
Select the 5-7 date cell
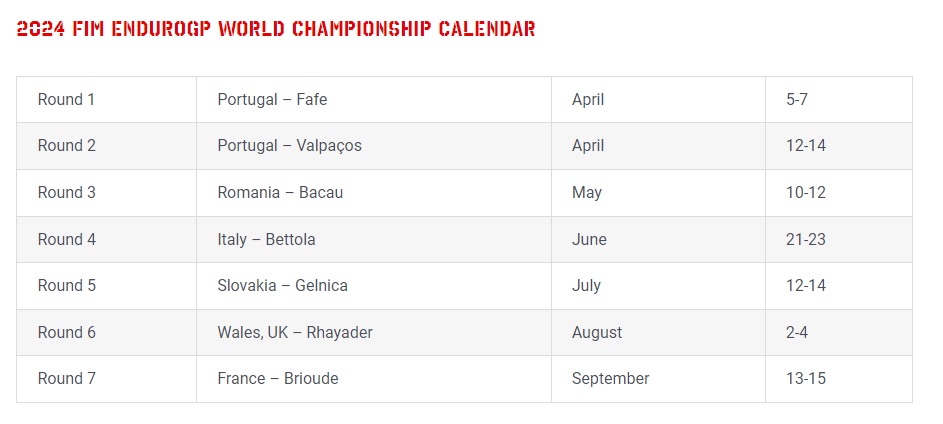838,99
